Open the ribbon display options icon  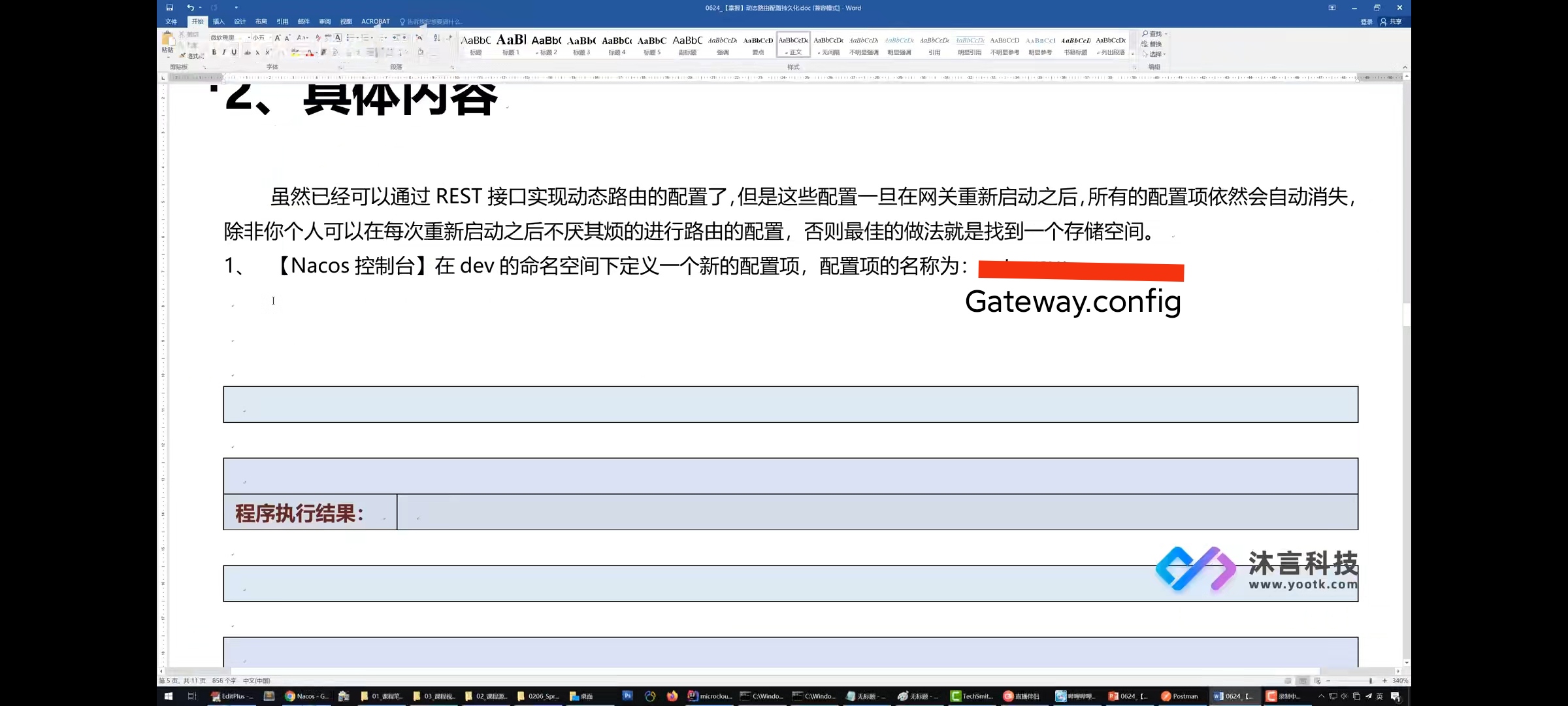1332,8
